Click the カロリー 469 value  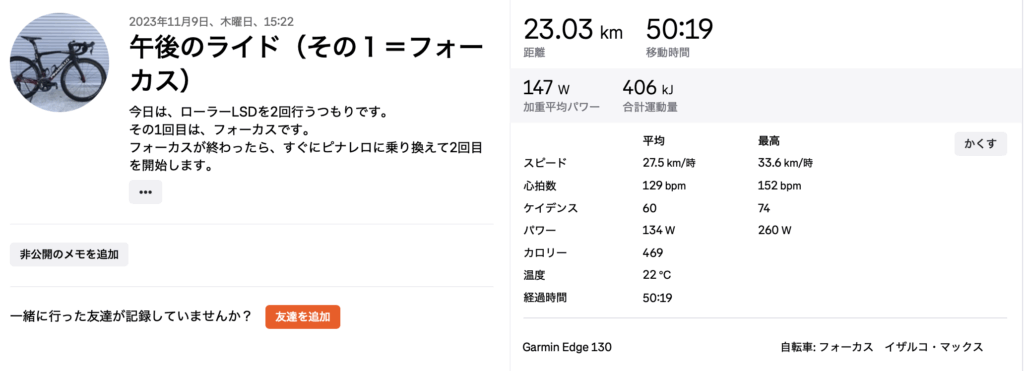(653, 253)
